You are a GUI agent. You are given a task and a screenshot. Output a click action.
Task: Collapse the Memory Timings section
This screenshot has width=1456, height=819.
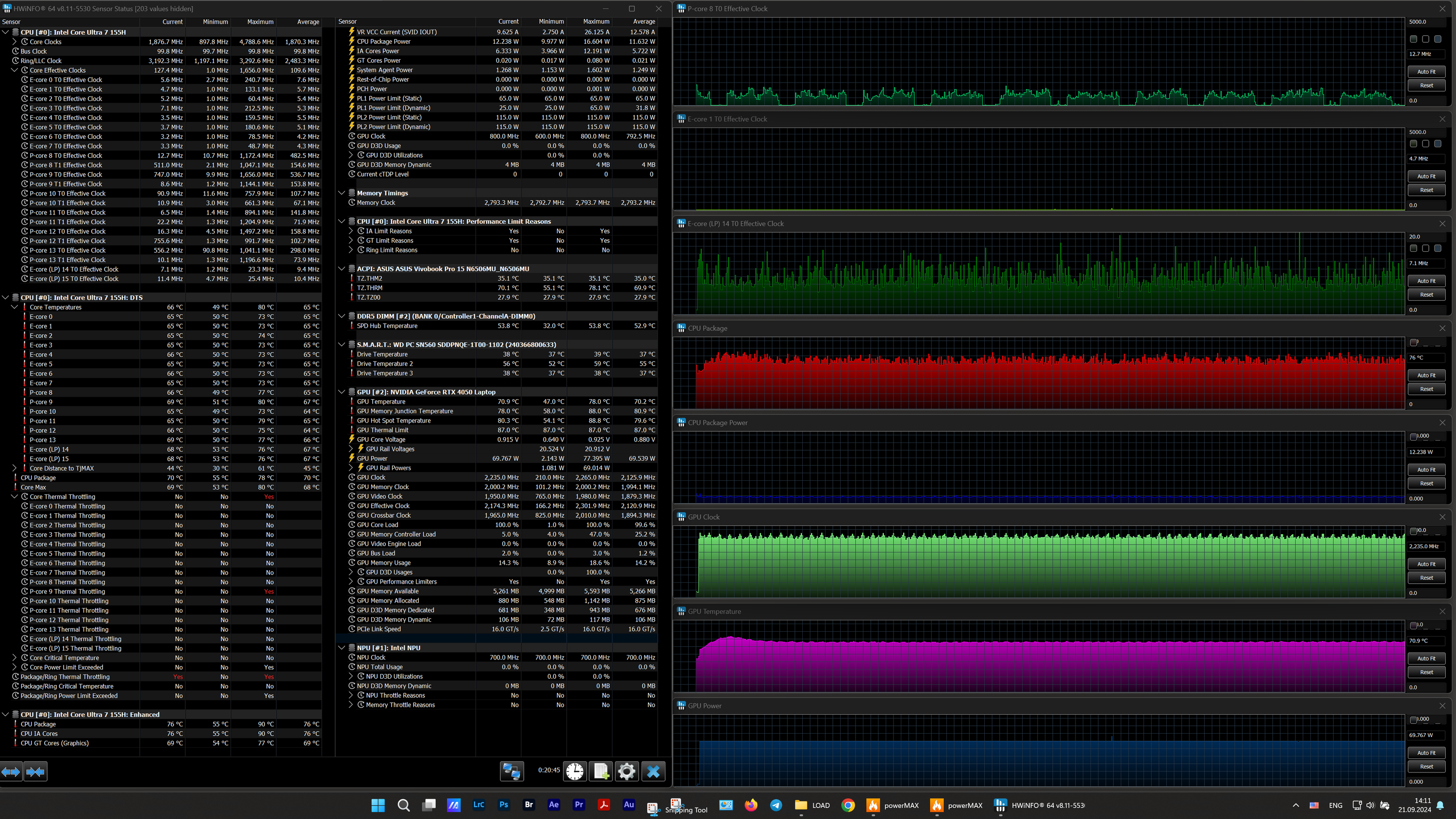coord(342,193)
